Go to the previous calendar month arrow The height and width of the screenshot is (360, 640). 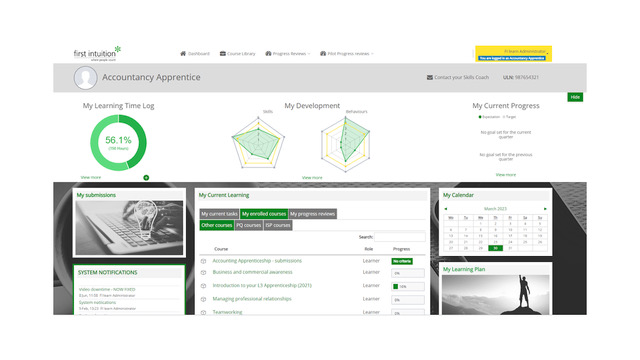pyautogui.click(x=446, y=209)
